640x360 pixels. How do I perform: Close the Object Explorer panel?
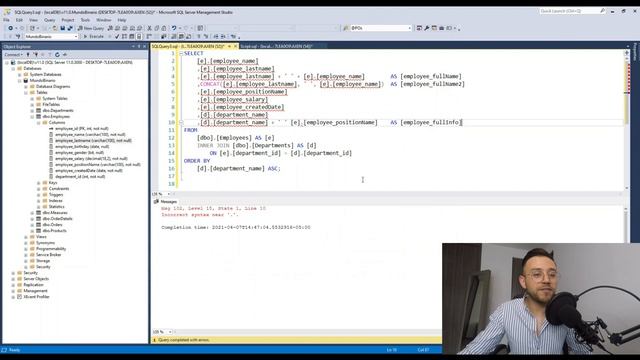pyautogui.click(x=144, y=47)
